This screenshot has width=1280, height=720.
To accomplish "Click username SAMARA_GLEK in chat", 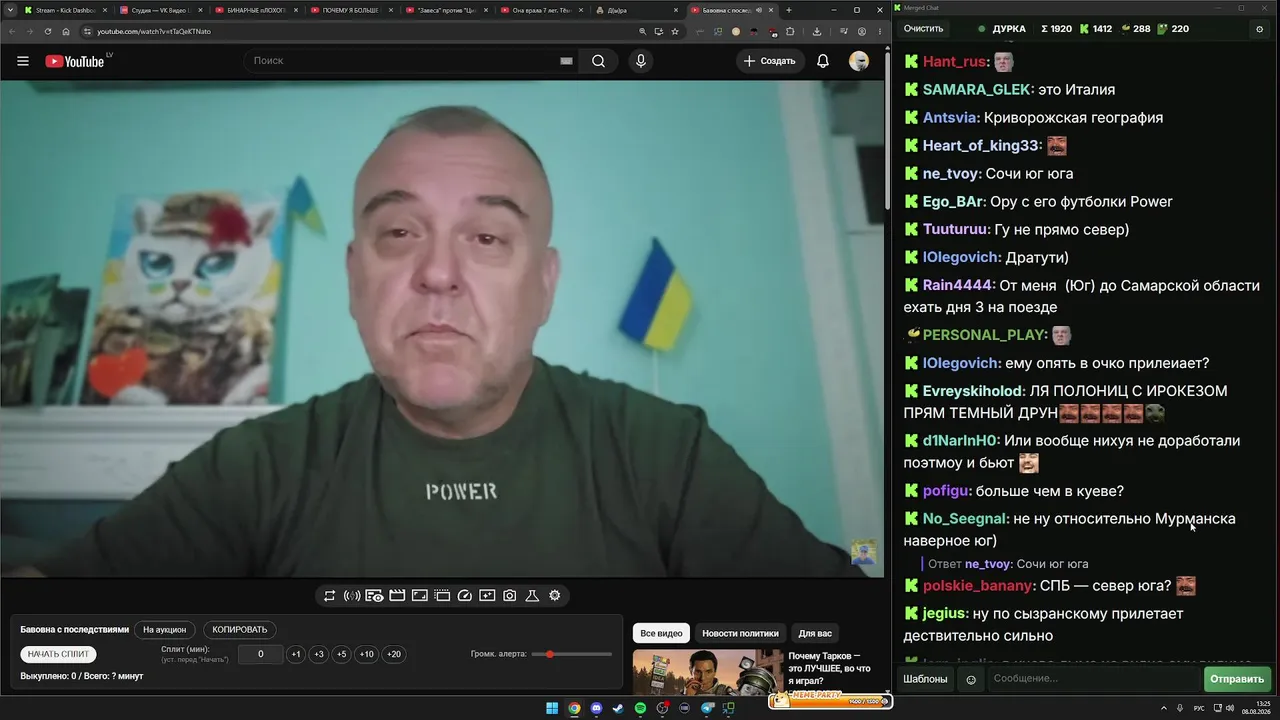I will [977, 90].
